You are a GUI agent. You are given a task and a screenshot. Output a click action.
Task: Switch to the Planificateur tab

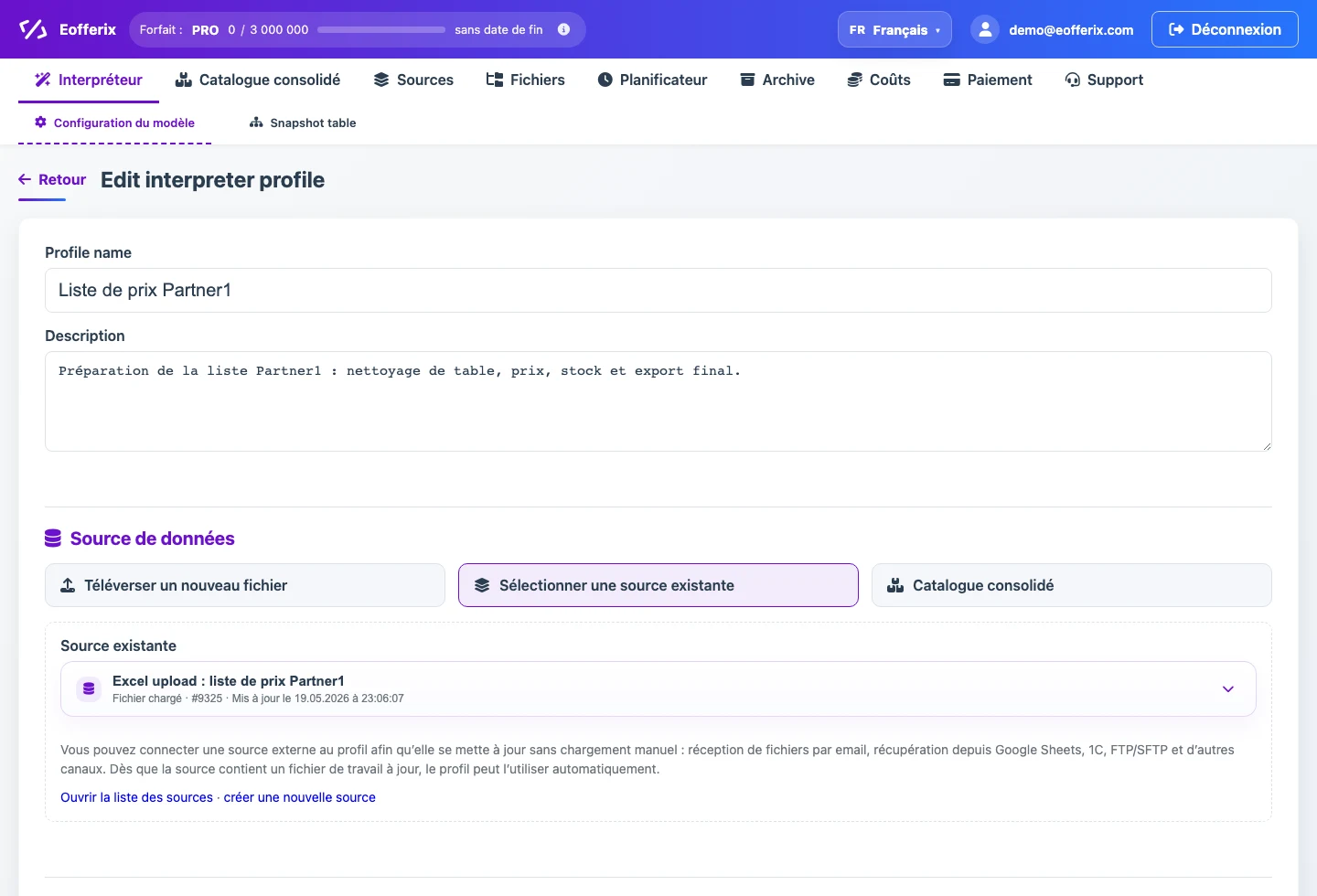pos(652,80)
